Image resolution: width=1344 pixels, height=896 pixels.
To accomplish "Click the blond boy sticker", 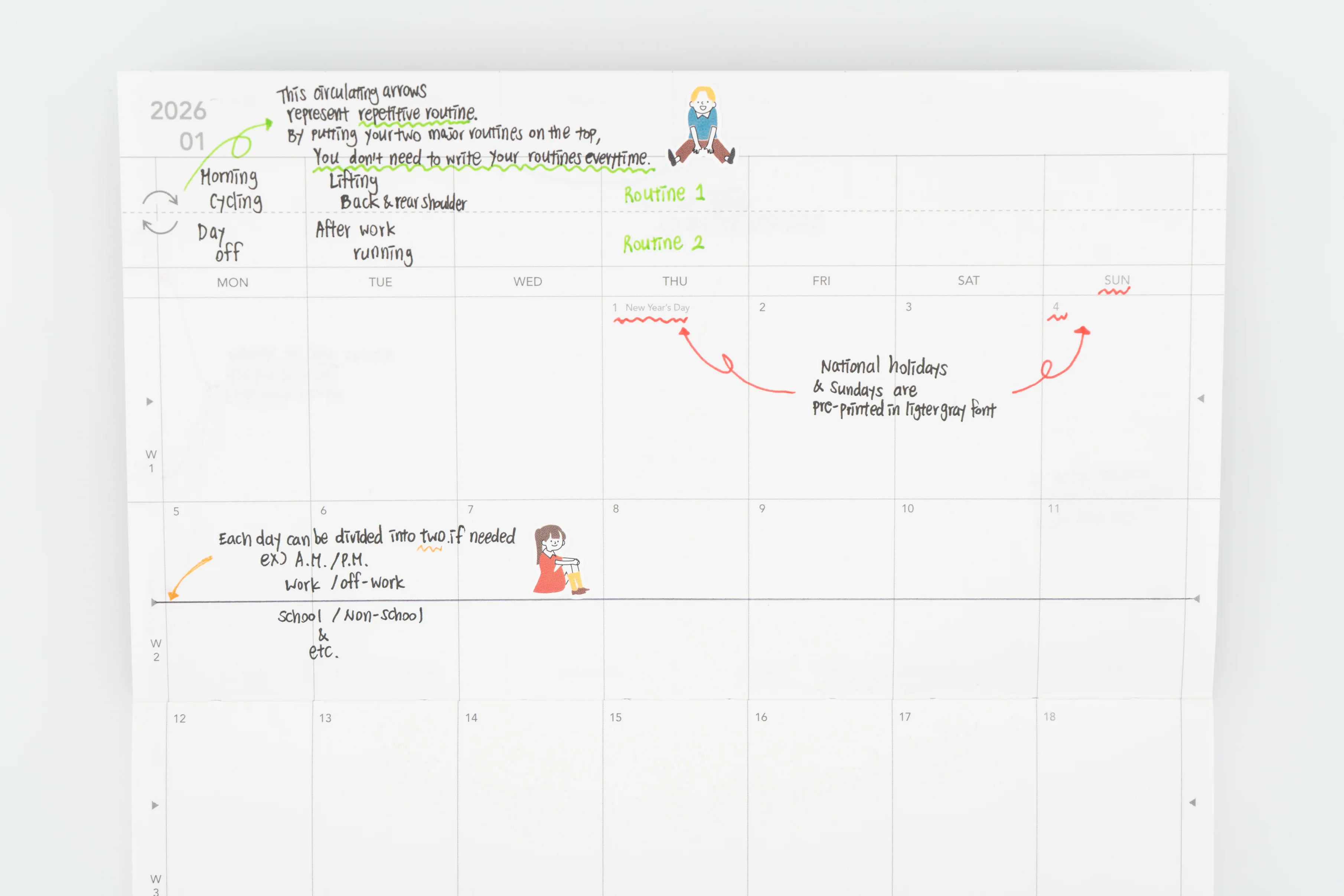I will (x=702, y=126).
